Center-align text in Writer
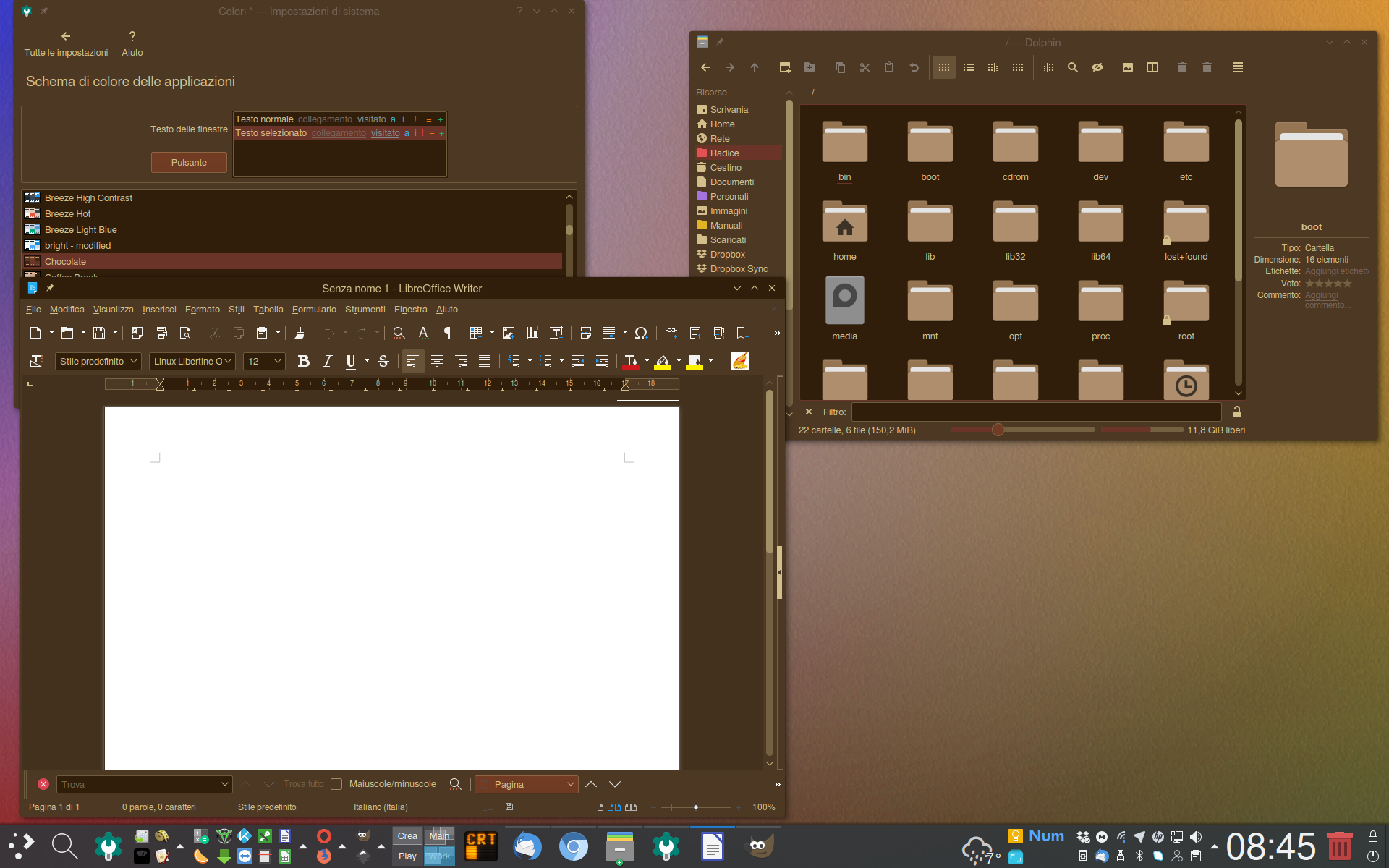1389x868 pixels. [437, 361]
